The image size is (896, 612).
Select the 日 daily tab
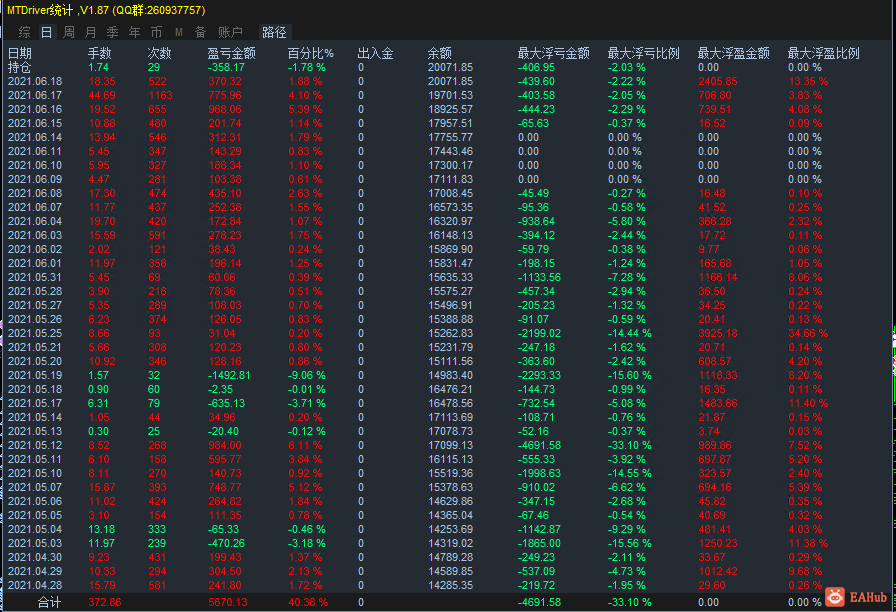pos(47,33)
